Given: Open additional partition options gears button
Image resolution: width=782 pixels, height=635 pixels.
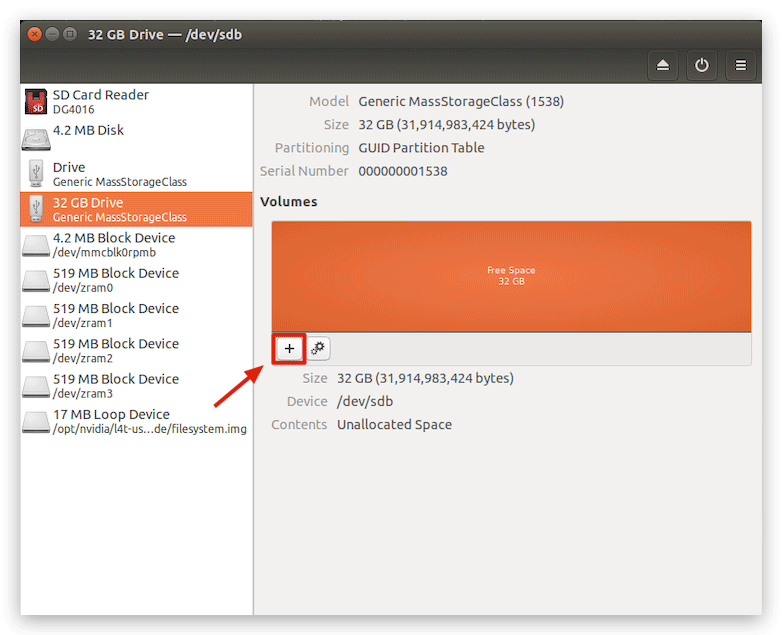Looking at the screenshot, I should point(318,349).
